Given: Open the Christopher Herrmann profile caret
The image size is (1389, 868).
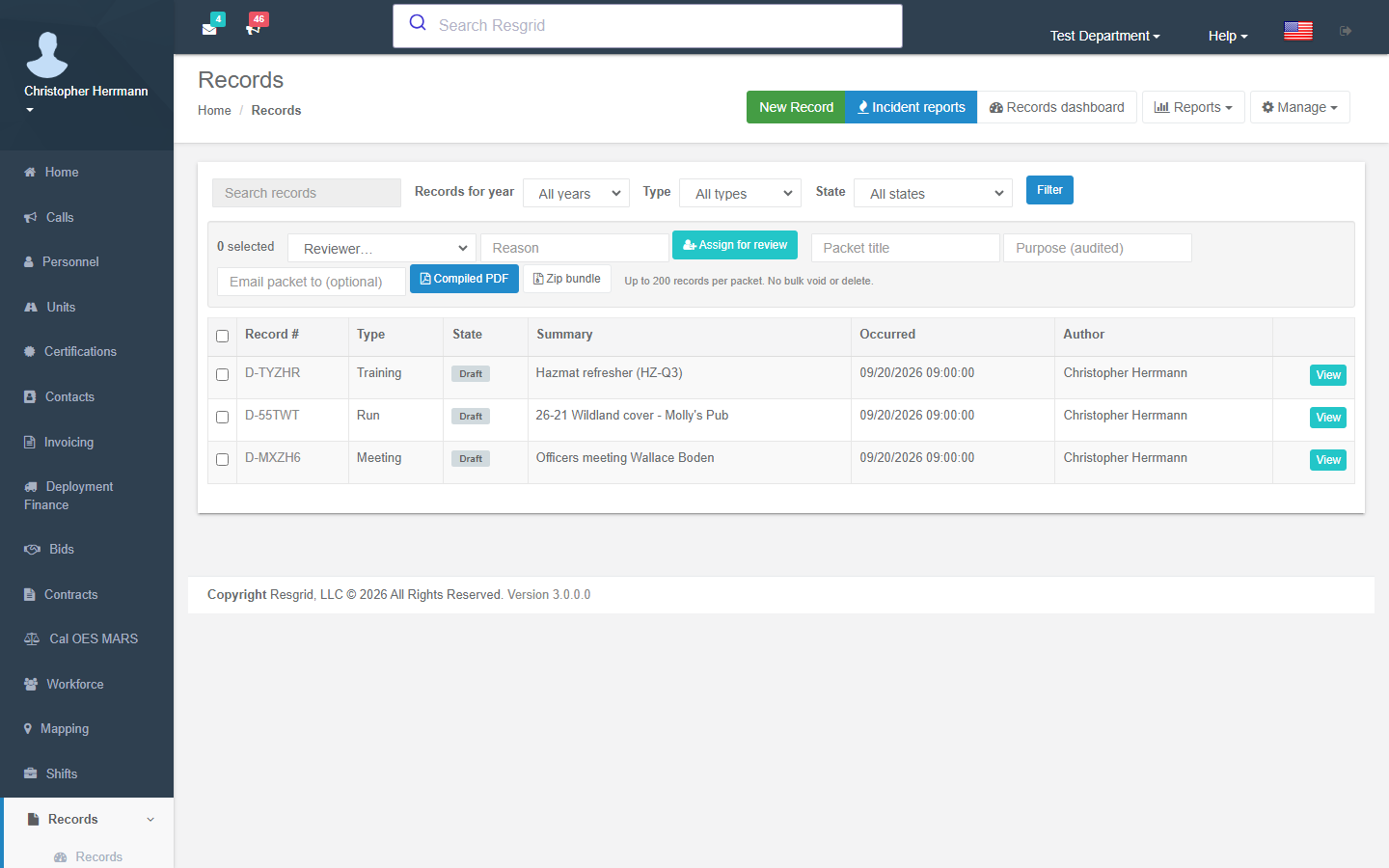Looking at the screenshot, I should (30, 110).
